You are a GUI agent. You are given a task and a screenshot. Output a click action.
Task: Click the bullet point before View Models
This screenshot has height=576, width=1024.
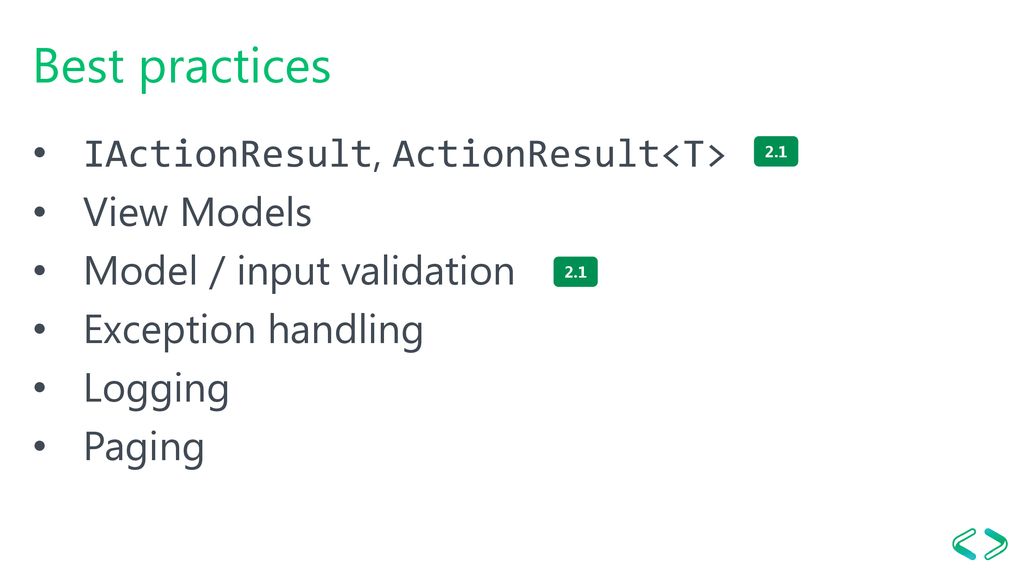[x=40, y=212]
